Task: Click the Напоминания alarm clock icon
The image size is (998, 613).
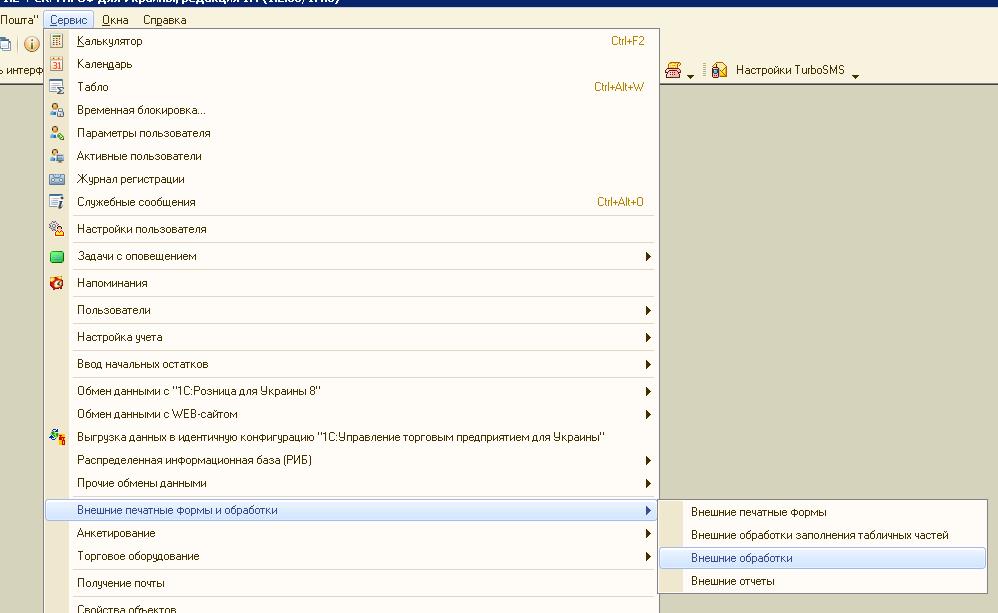Action: (x=57, y=283)
